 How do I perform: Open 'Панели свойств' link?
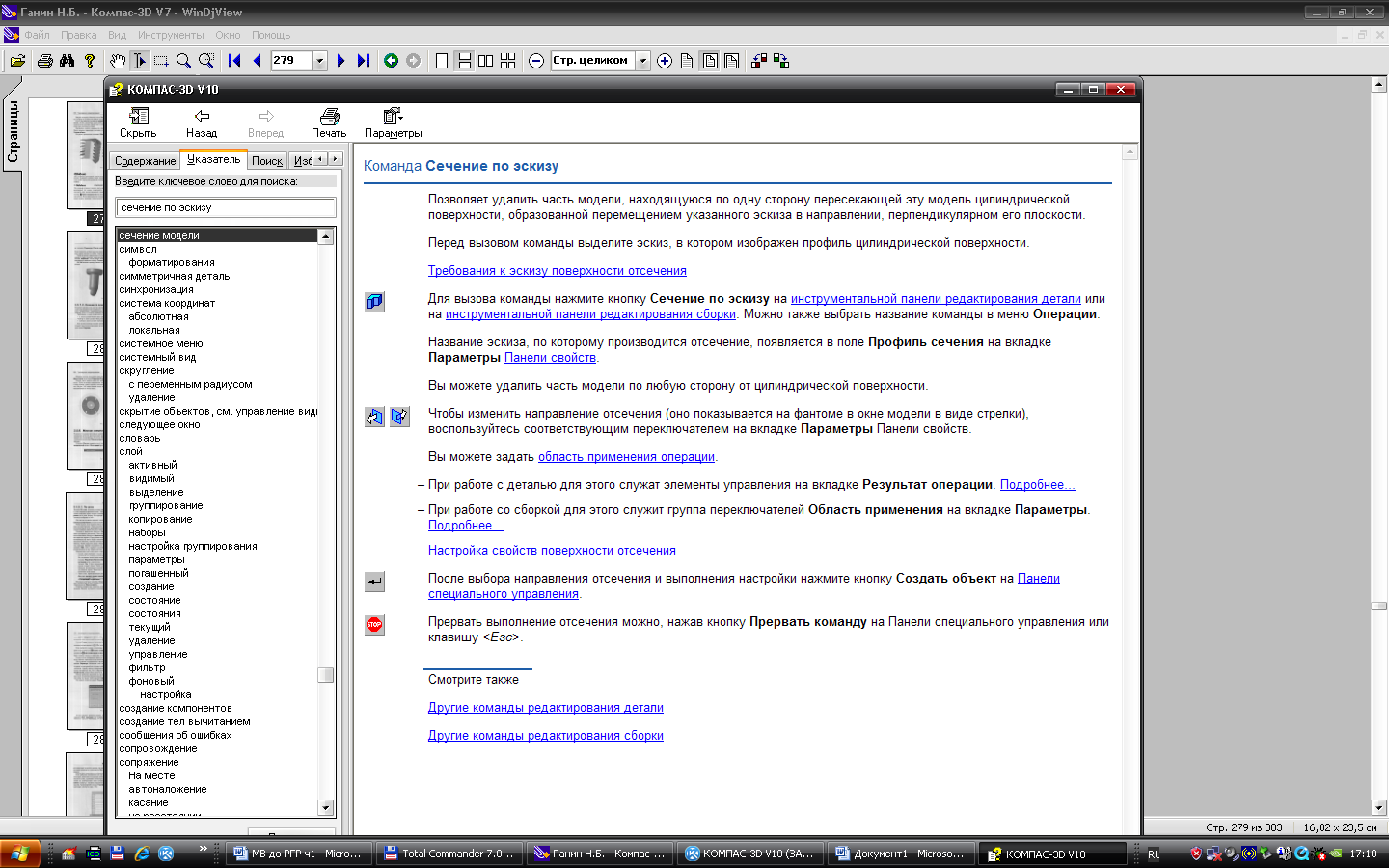550,358
